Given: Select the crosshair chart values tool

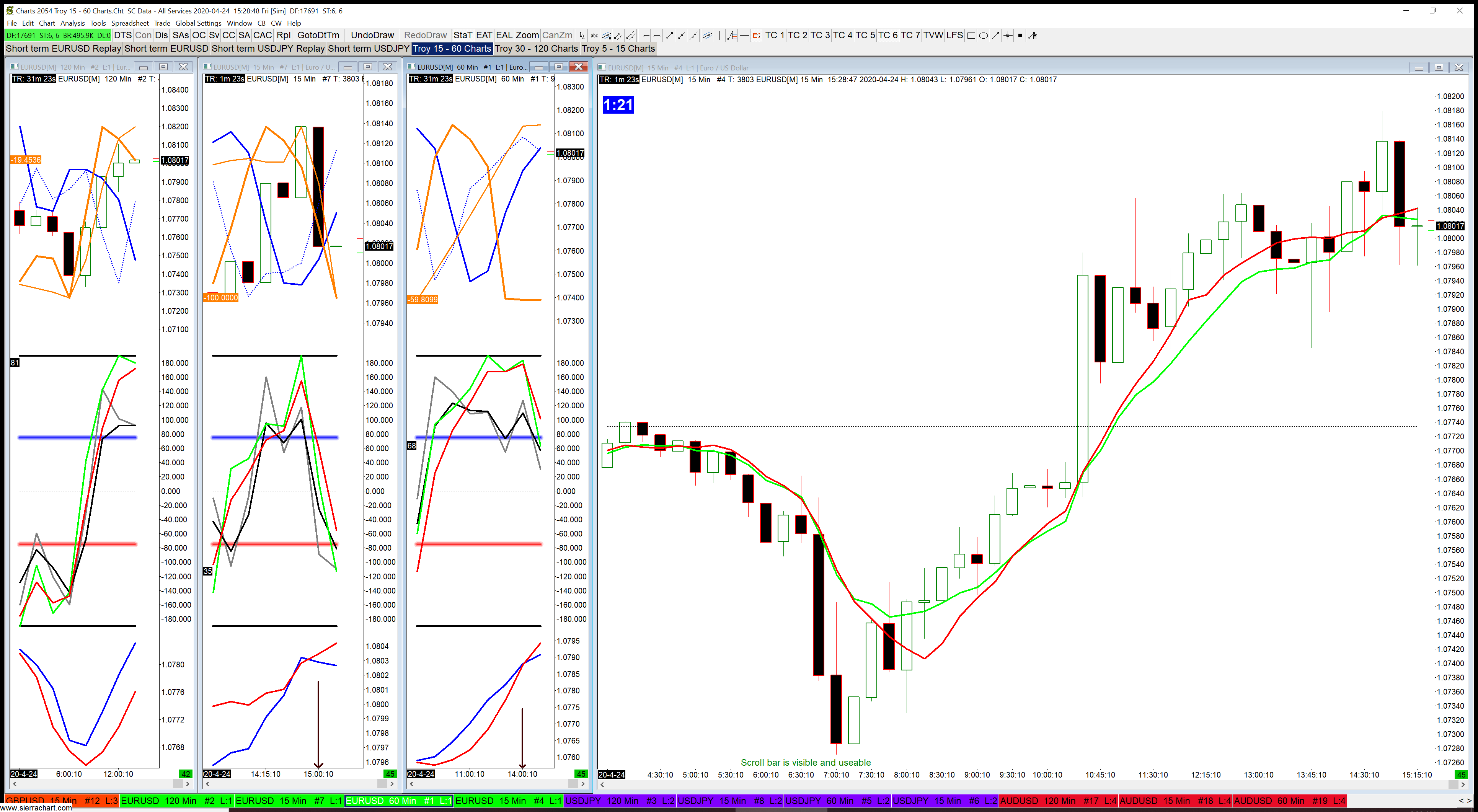Looking at the screenshot, I should [x=1008, y=36].
